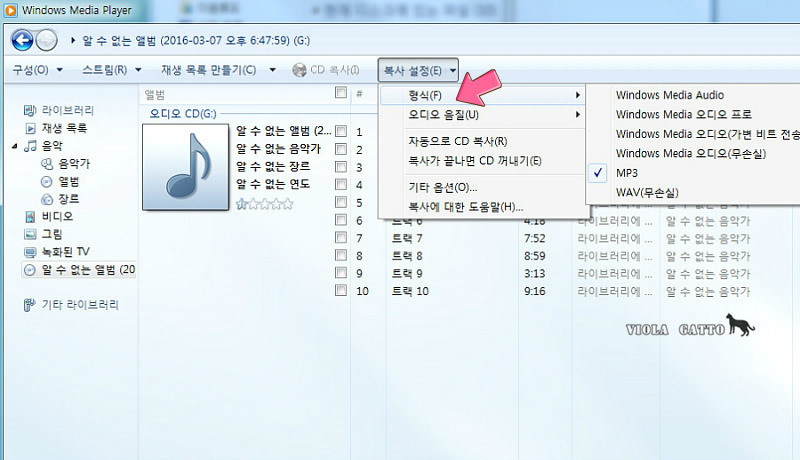The height and width of the screenshot is (460, 800).
Task: Click the 오디오 CD(G:) group link
Action: 183,114
